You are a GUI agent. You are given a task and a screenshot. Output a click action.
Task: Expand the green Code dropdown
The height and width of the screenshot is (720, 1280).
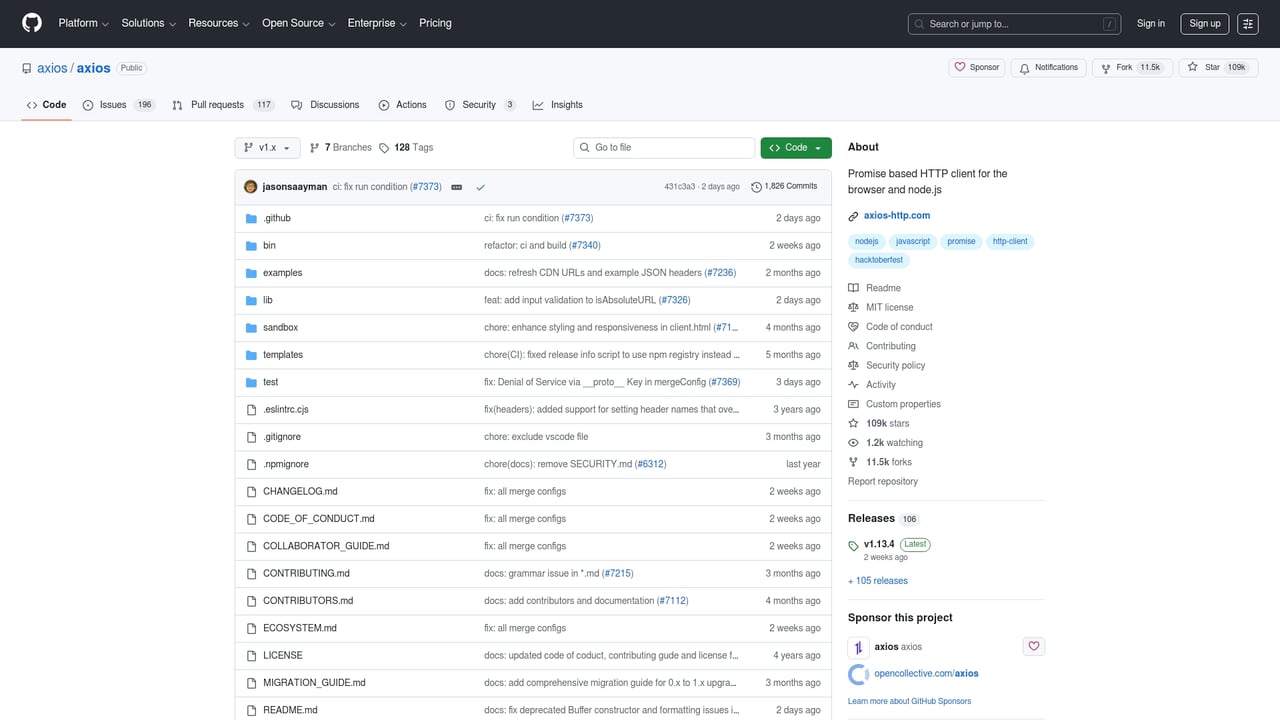click(x=795, y=147)
